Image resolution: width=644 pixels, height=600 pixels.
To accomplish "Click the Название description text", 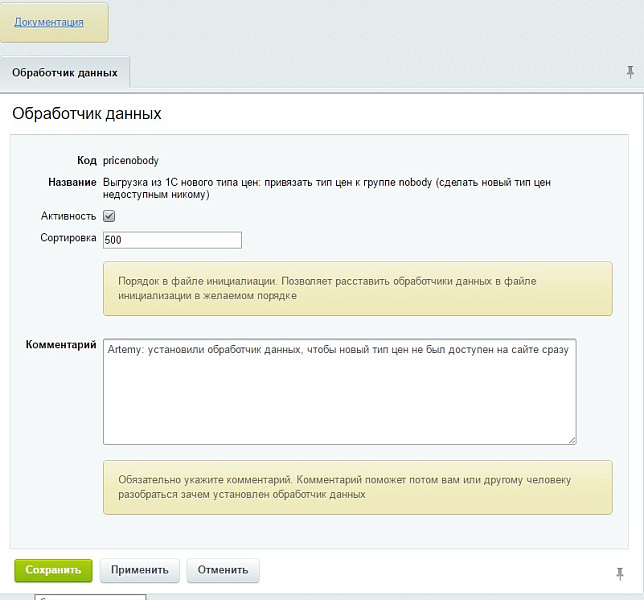I will click(x=326, y=188).
